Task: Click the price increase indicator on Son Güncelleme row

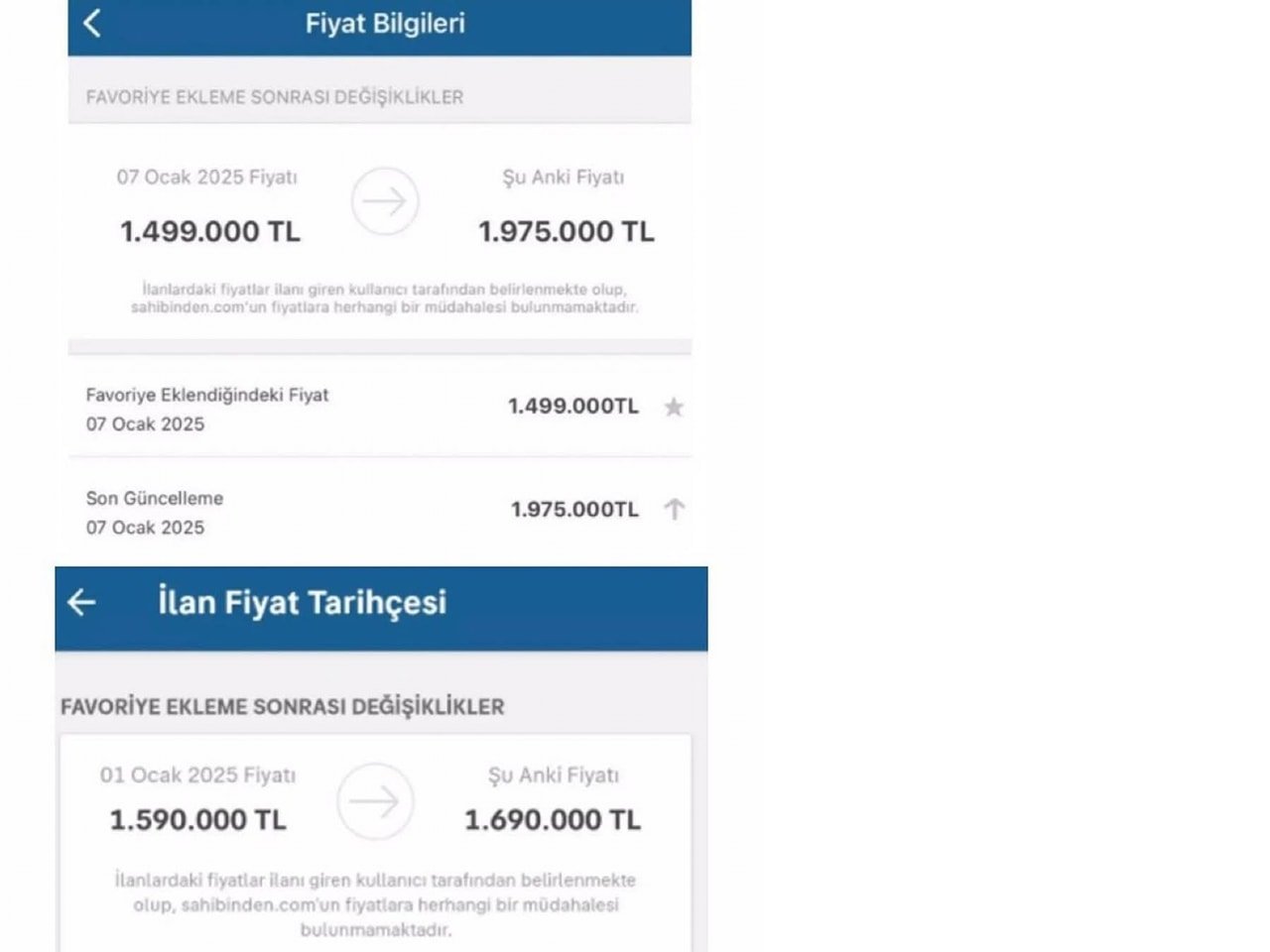Action: 676,509
